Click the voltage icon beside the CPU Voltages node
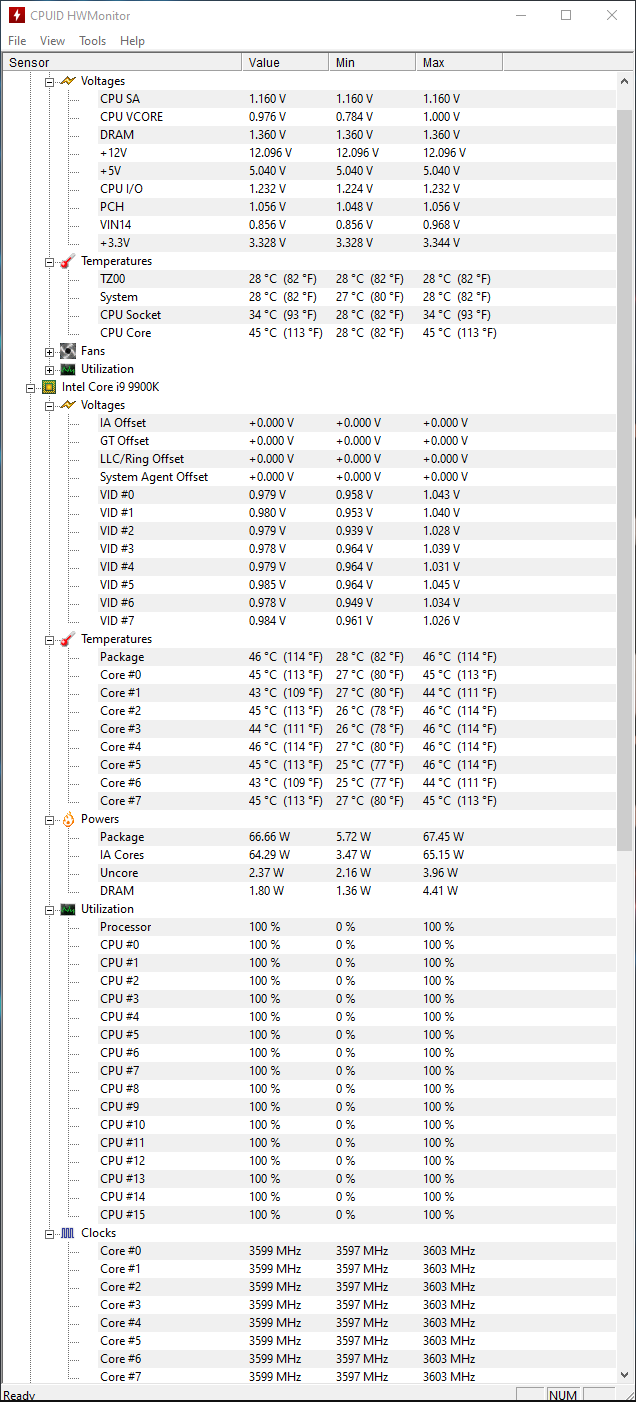 click(x=67, y=405)
